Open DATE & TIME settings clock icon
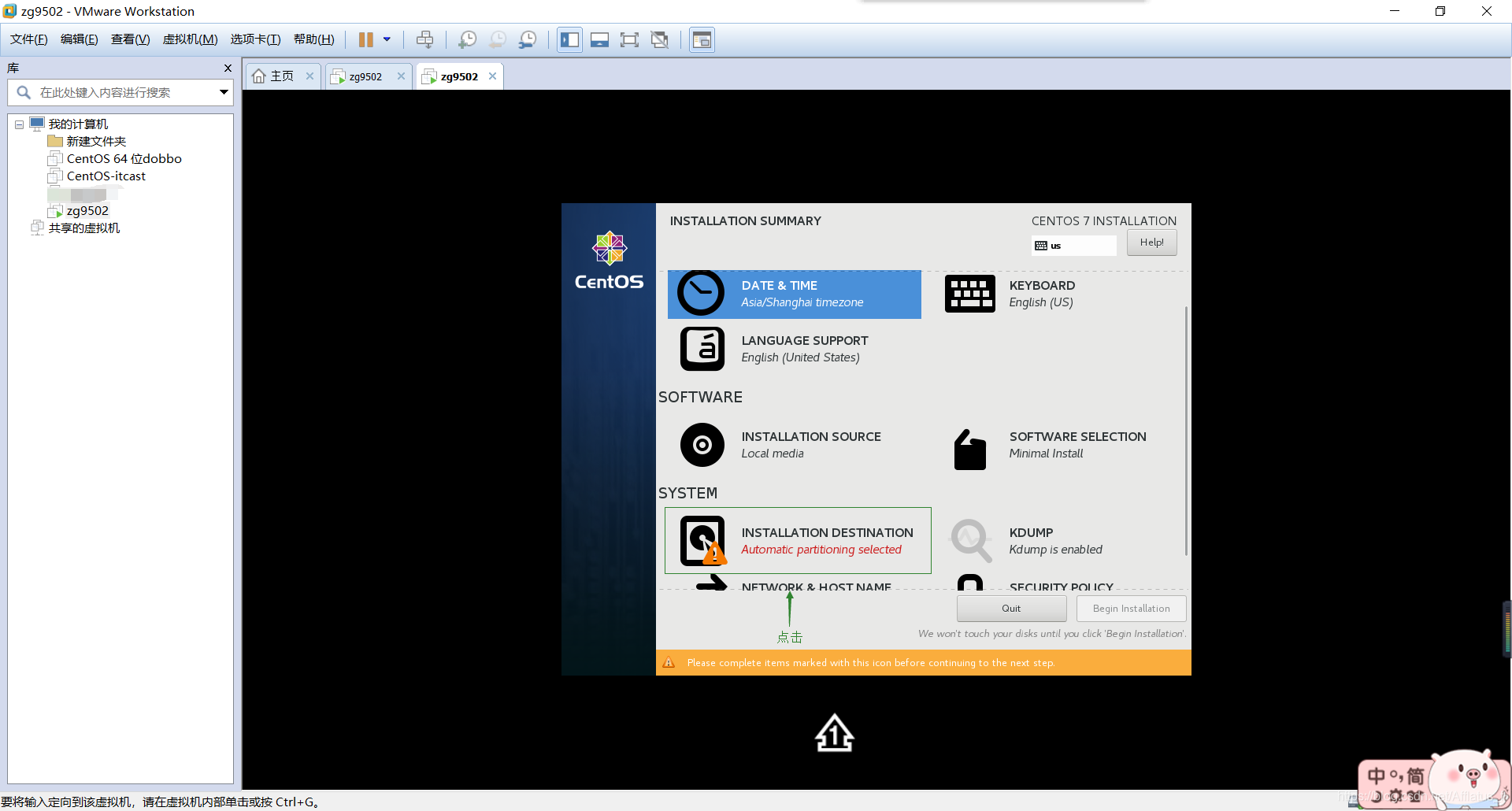Viewport: 1512px width, 811px height. [x=701, y=294]
